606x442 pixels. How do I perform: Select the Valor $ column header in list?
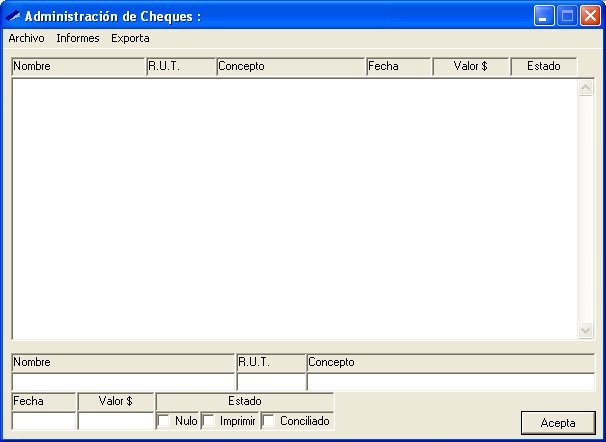(x=471, y=67)
